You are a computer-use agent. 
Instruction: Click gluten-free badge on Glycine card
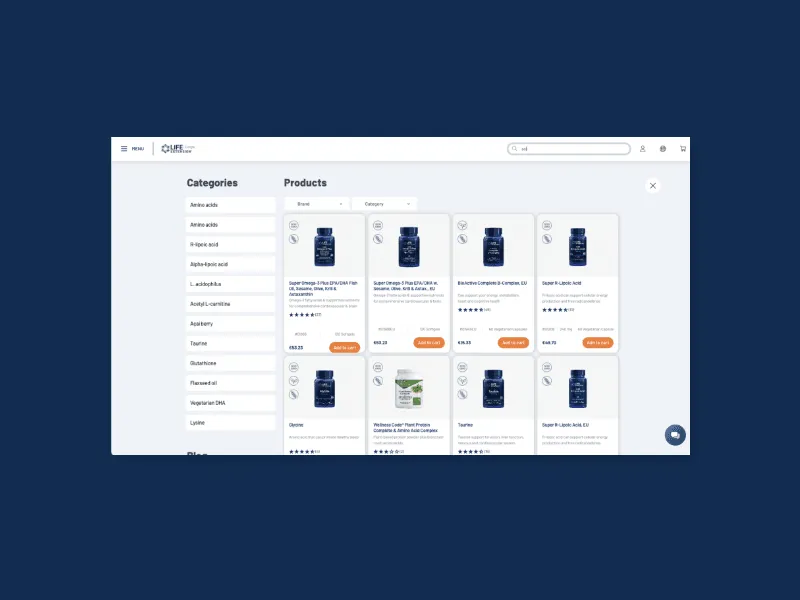click(294, 394)
